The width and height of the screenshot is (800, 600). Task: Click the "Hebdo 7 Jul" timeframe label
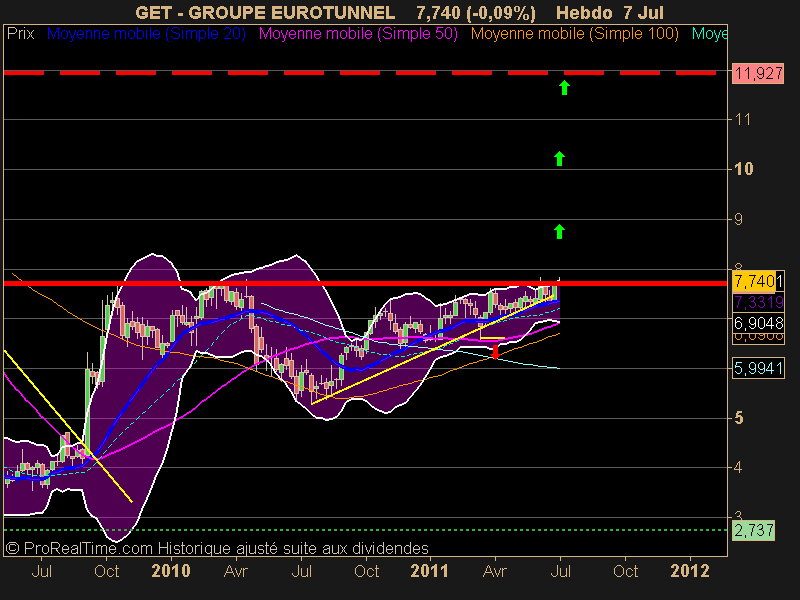610,13
